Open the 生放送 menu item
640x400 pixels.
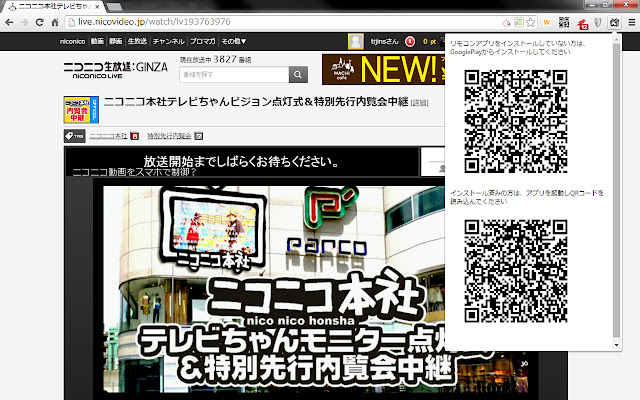[x=137, y=41]
